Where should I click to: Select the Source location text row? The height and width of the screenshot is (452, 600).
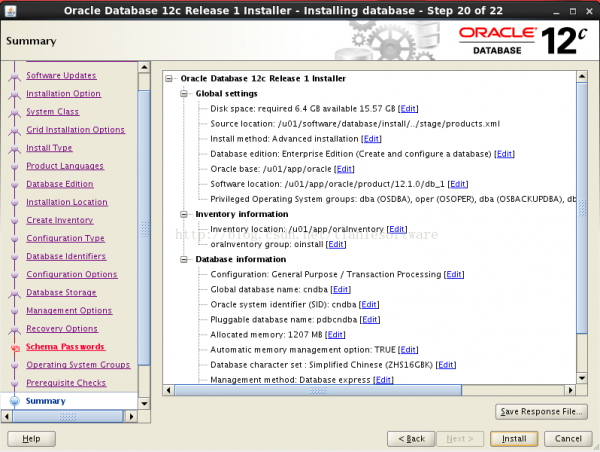pyautogui.click(x=355, y=124)
